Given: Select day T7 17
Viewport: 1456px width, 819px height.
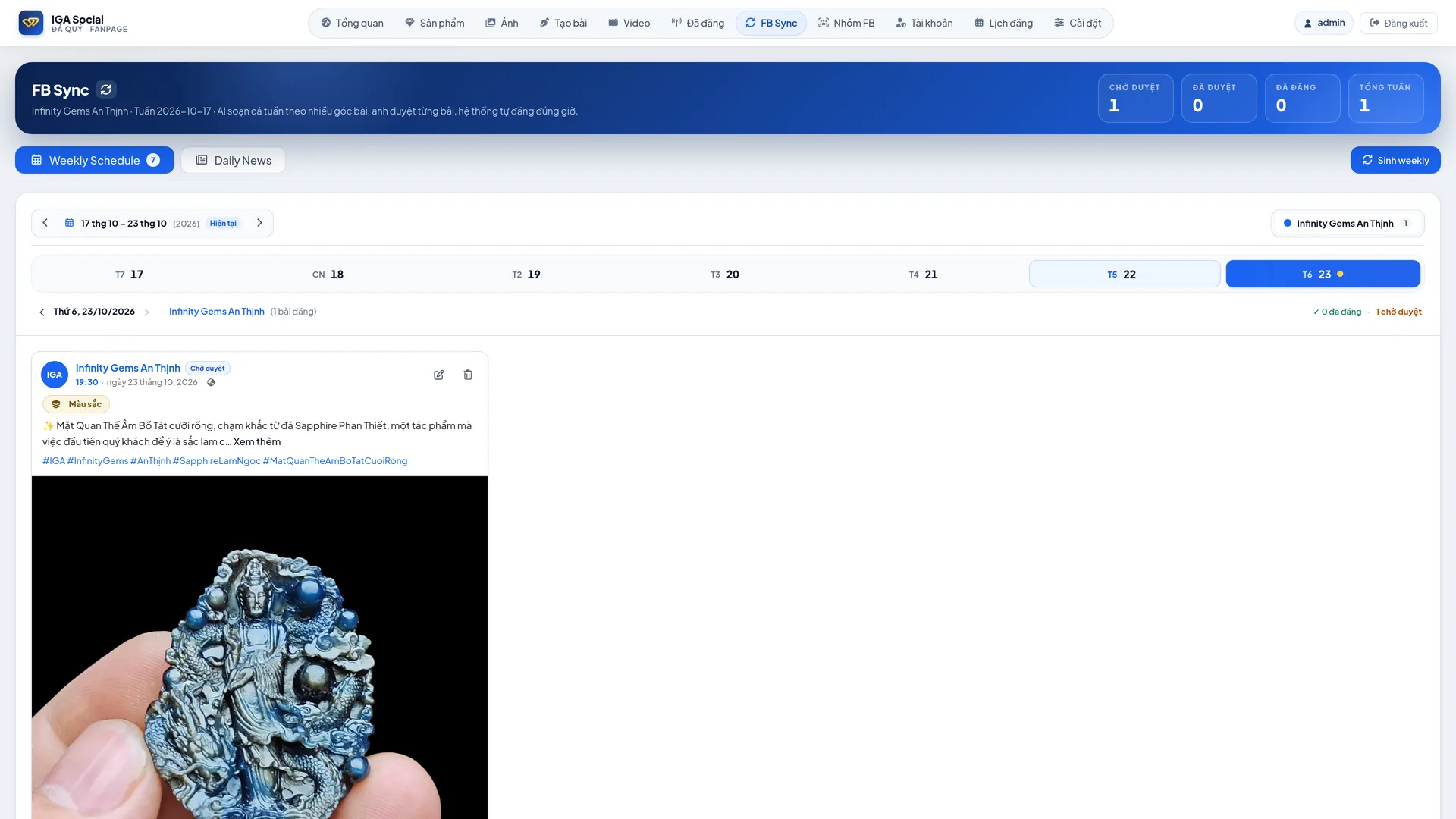Looking at the screenshot, I should click(130, 274).
